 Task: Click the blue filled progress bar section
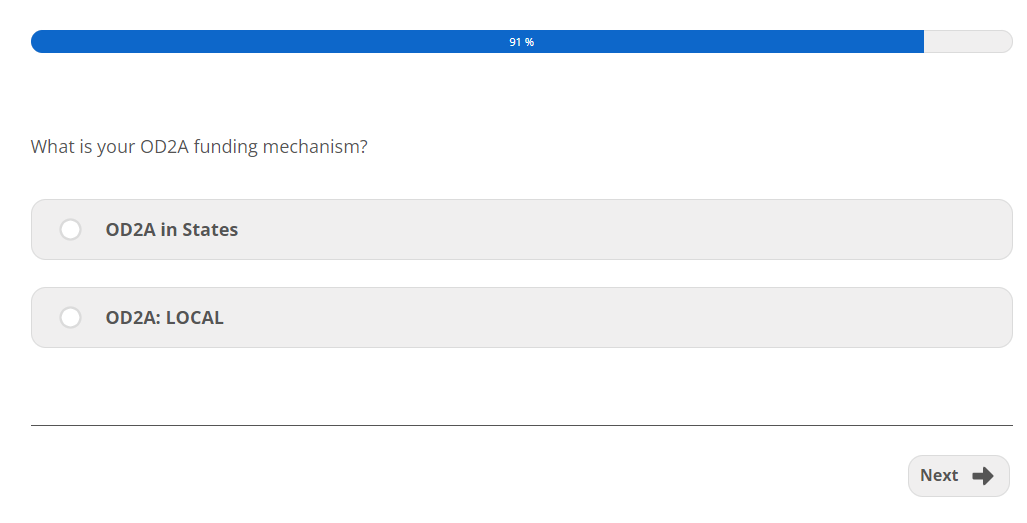pos(300,42)
